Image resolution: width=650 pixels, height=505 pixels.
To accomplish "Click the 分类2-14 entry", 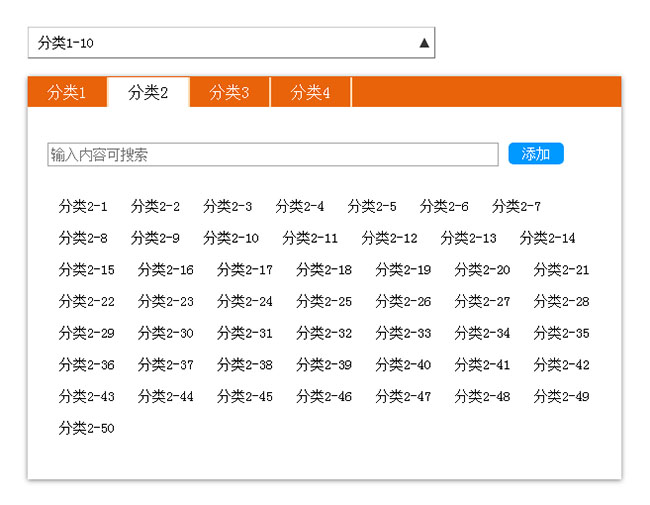I will [x=547, y=238].
